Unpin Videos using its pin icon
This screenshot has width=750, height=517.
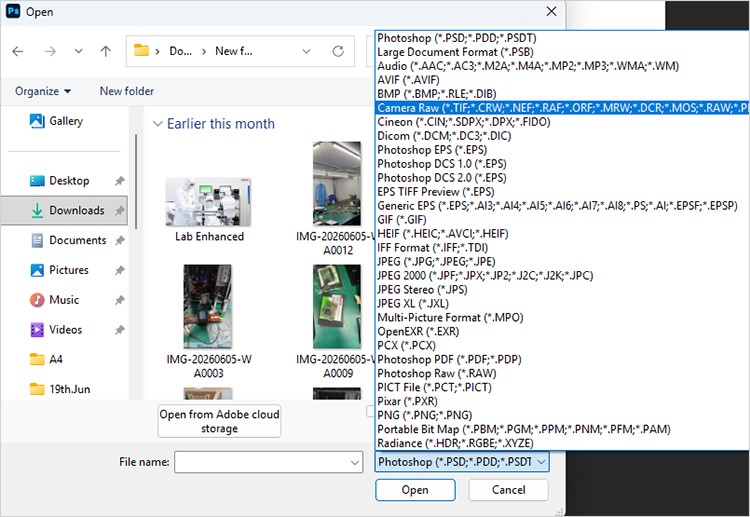point(120,330)
